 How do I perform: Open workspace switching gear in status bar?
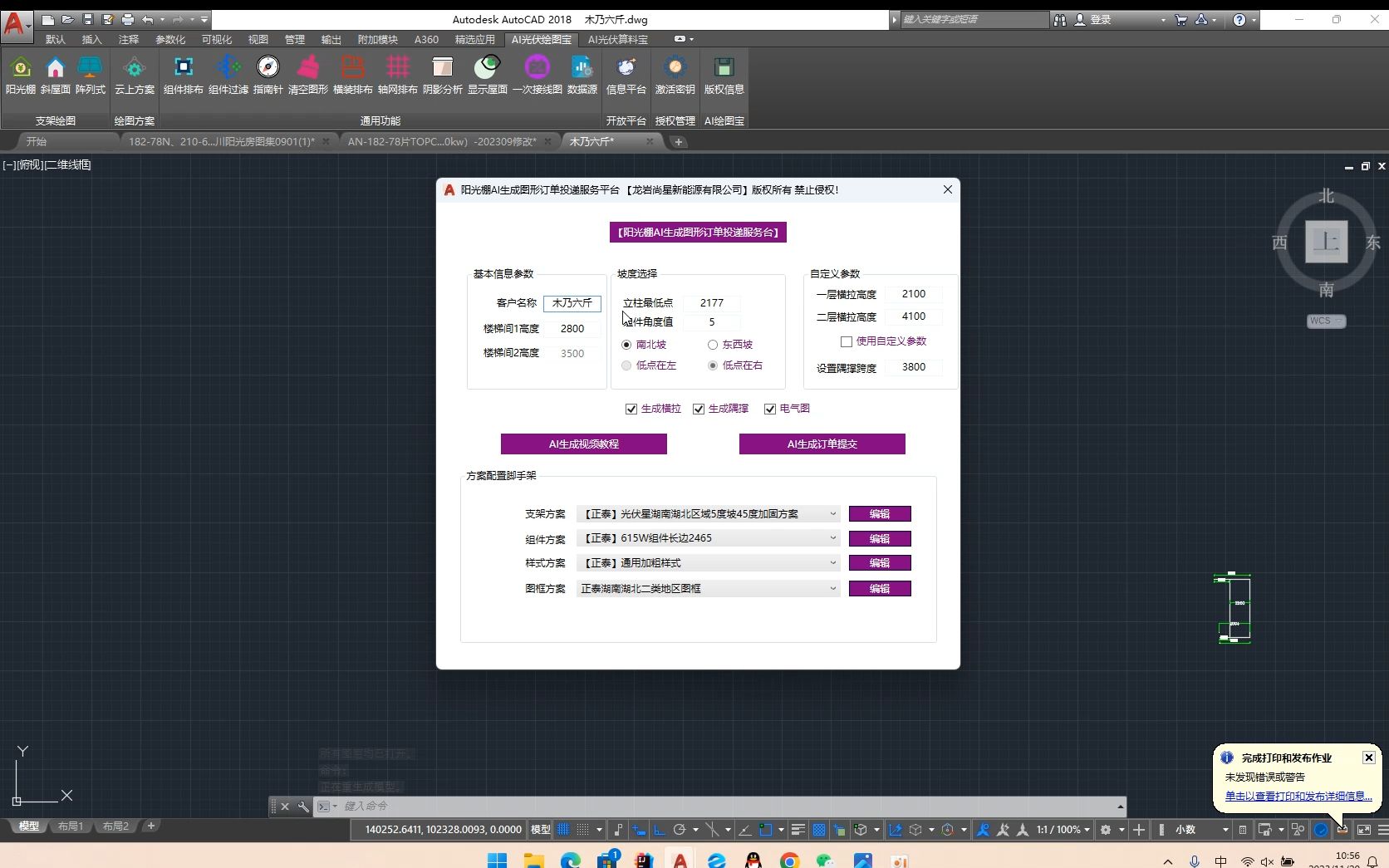tap(1106, 829)
